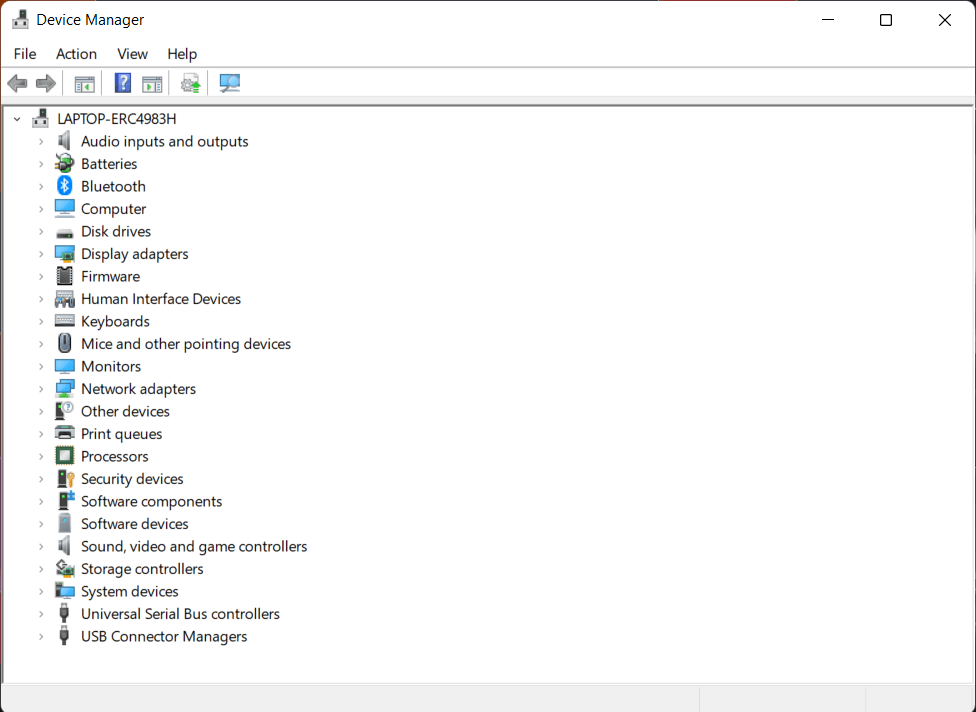The image size is (976, 712).
Task: Select the Software devices row
Action: click(134, 524)
